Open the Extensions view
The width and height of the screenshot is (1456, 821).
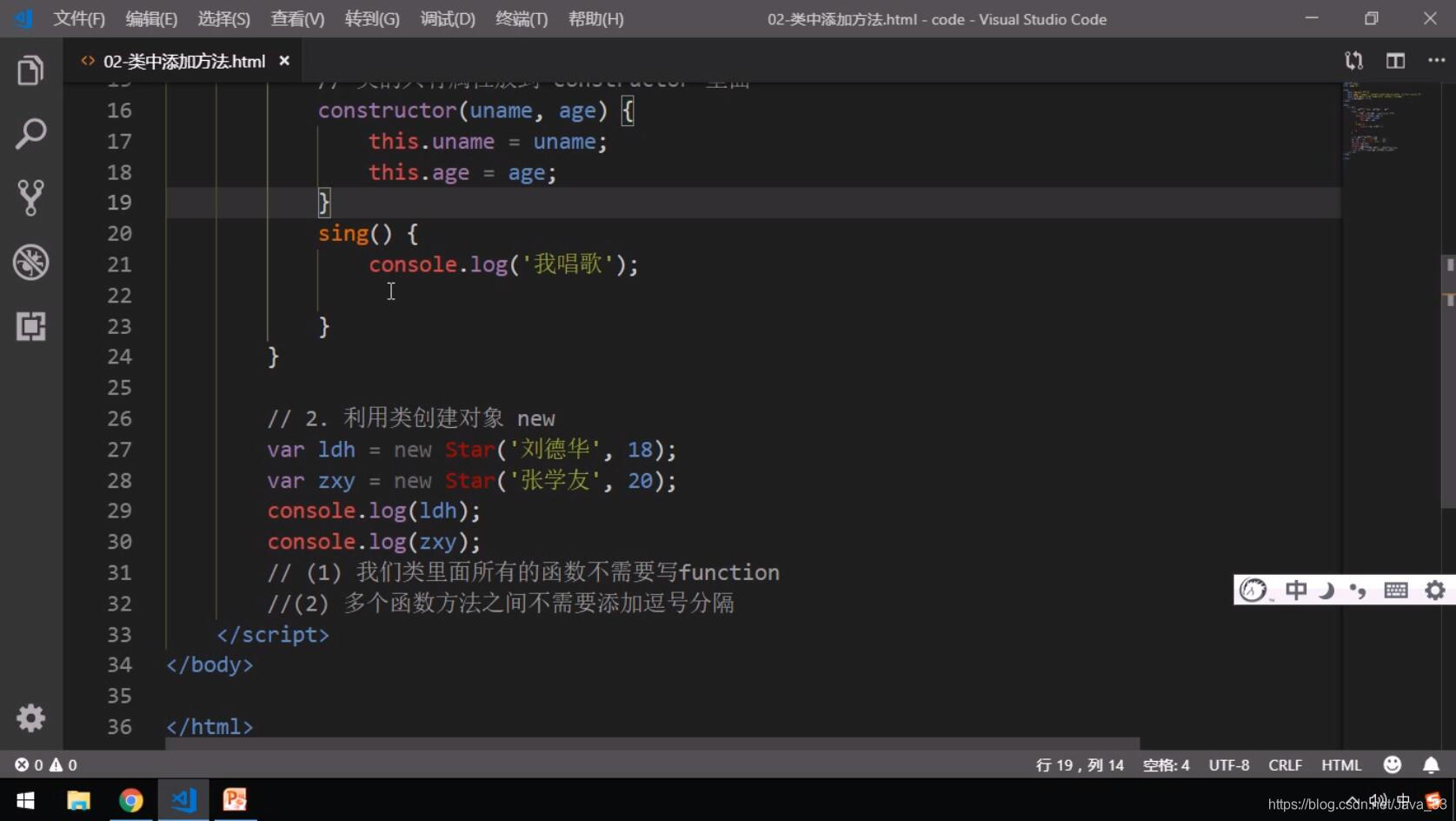point(30,326)
